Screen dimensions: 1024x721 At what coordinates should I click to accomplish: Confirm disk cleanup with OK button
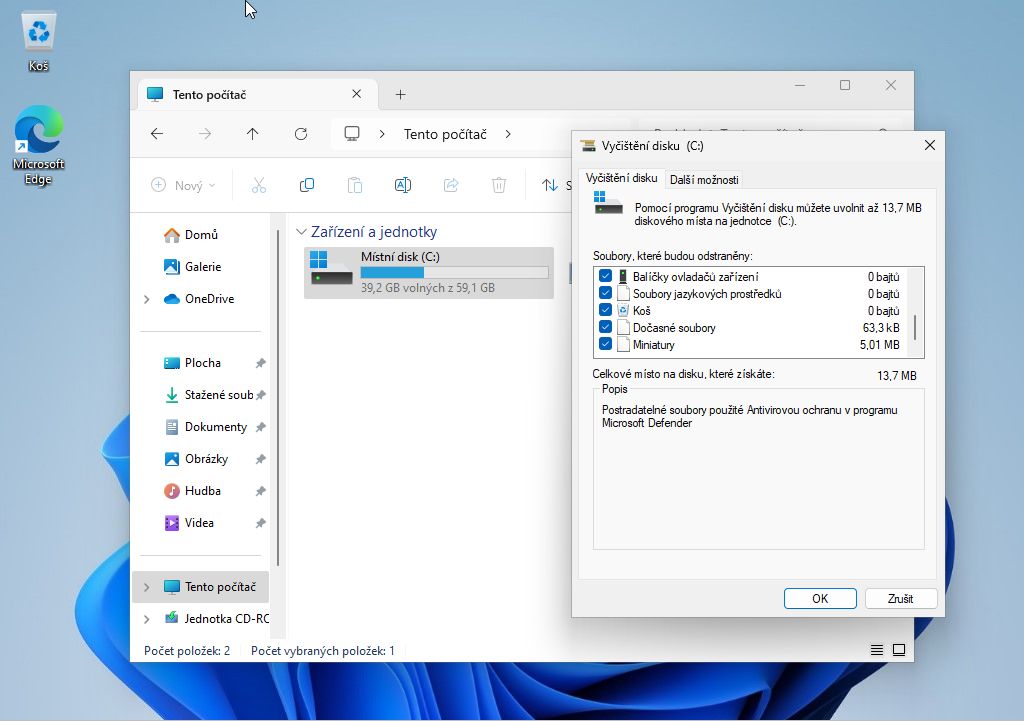(820, 598)
